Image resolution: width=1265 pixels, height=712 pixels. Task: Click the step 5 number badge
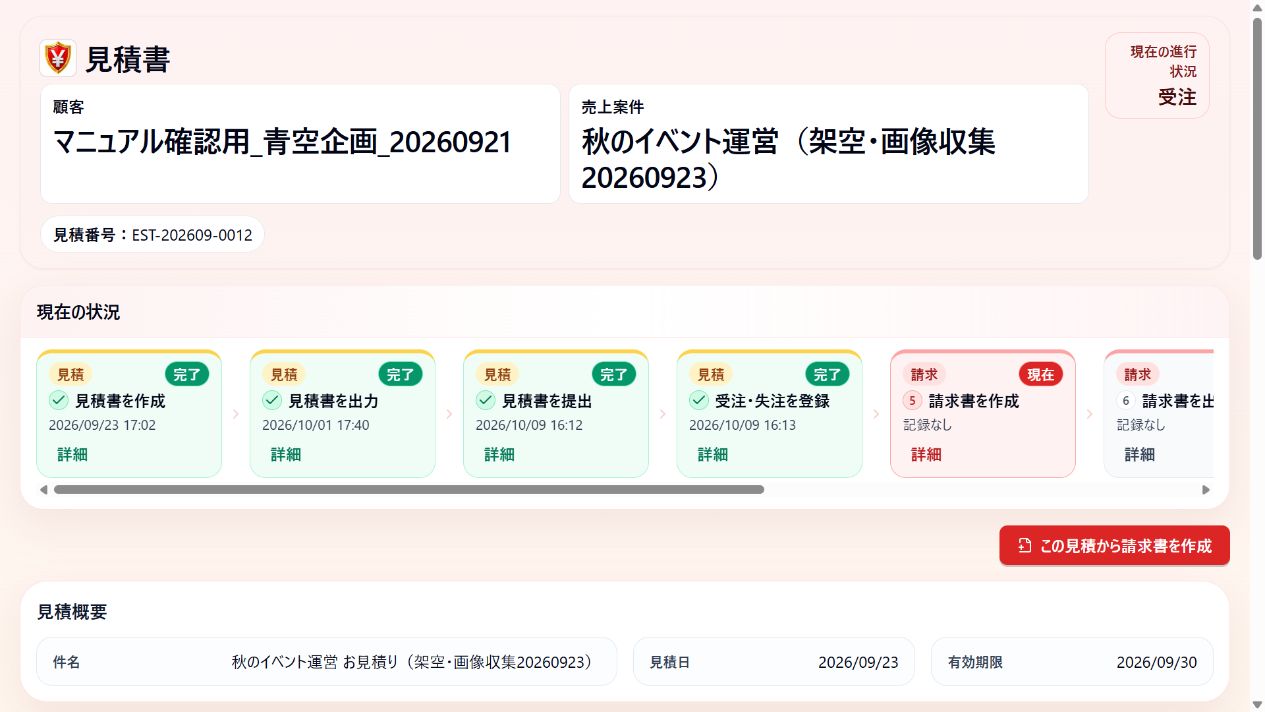point(912,401)
